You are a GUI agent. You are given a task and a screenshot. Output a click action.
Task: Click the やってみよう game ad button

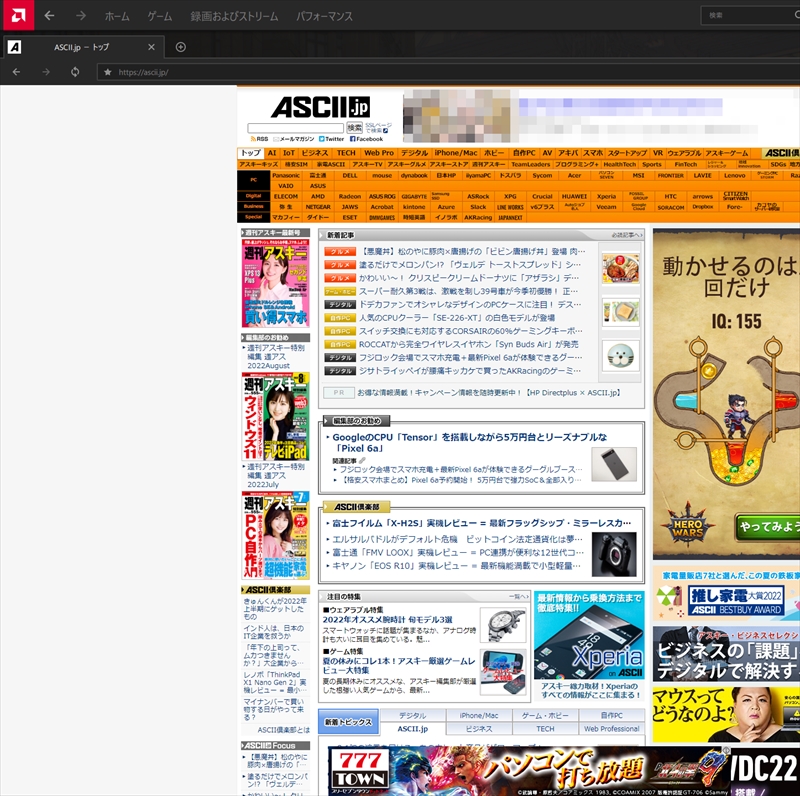coord(768,527)
